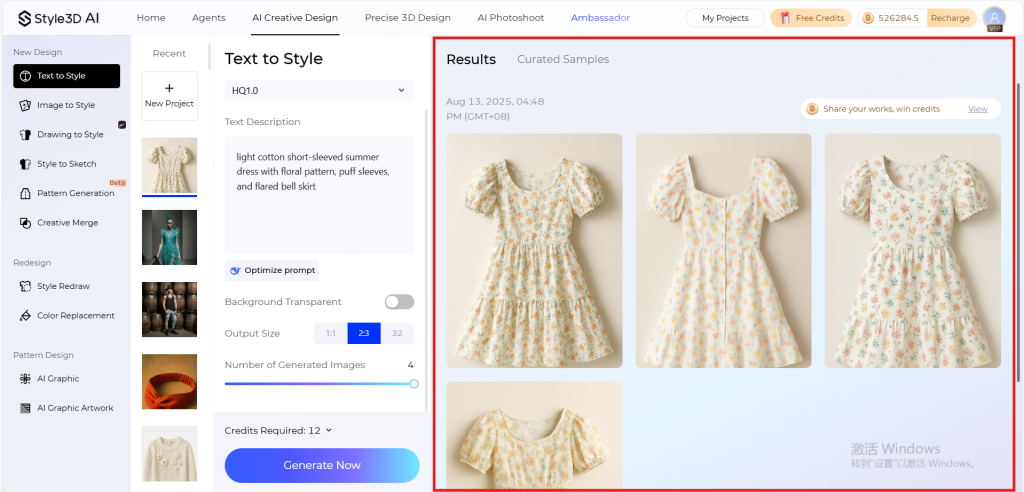This screenshot has height=492, width=1024.
Task: Open the Creative Merge icon
Action: point(25,223)
